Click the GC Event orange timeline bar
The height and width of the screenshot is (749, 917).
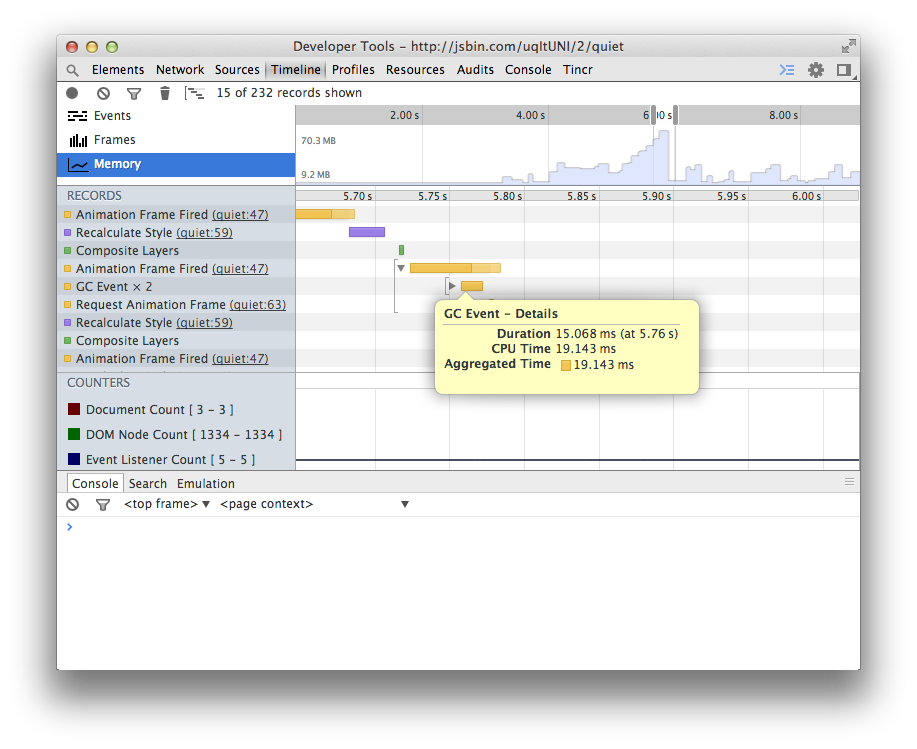click(x=472, y=286)
